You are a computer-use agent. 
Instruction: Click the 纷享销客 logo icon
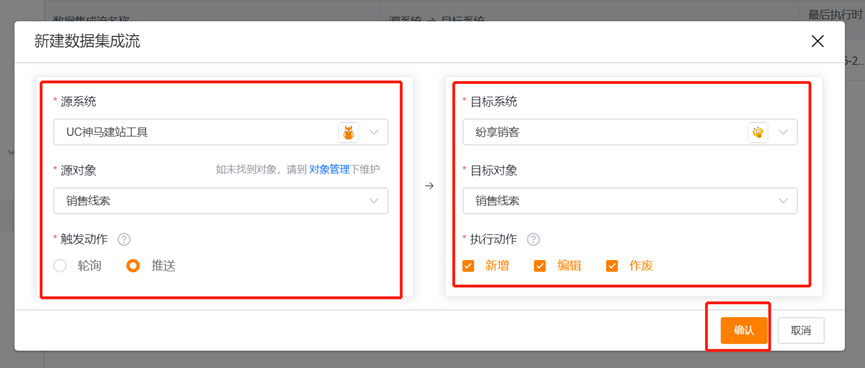758,132
